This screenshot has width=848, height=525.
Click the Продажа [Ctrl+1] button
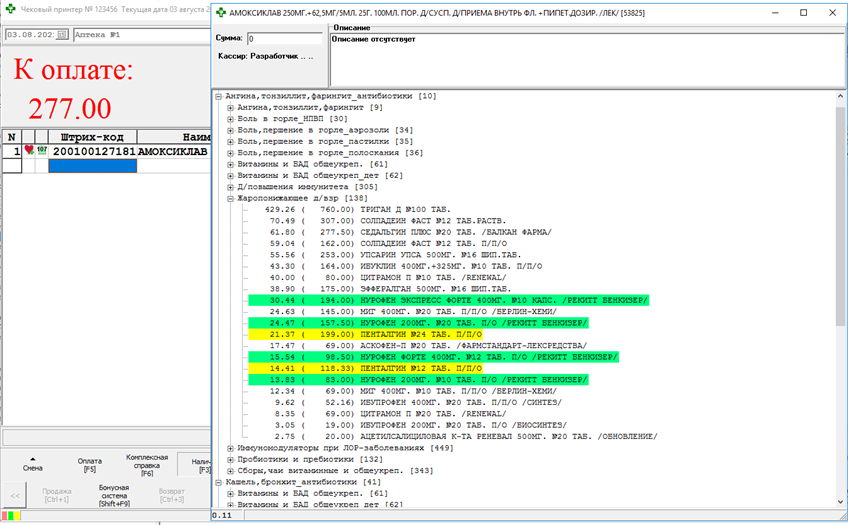click(x=57, y=495)
